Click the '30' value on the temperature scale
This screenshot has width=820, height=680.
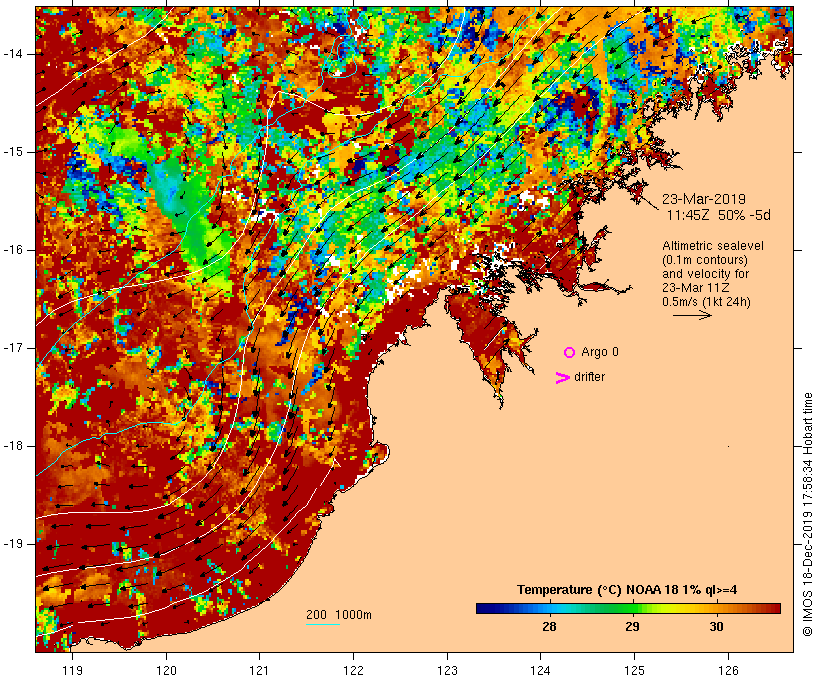pyautogui.click(x=716, y=627)
